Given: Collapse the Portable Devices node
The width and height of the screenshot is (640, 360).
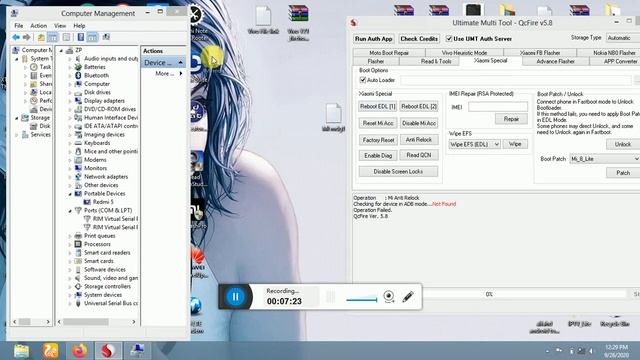Looking at the screenshot, I should [x=70, y=194].
